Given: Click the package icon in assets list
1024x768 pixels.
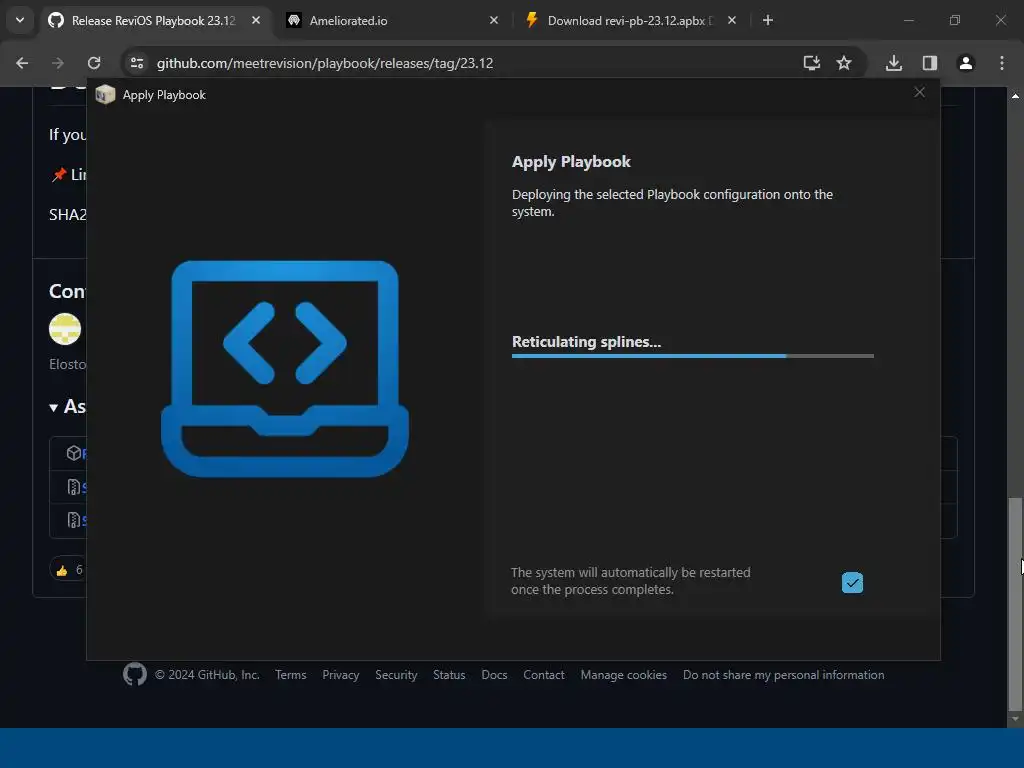Looking at the screenshot, I should [x=74, y=453].
